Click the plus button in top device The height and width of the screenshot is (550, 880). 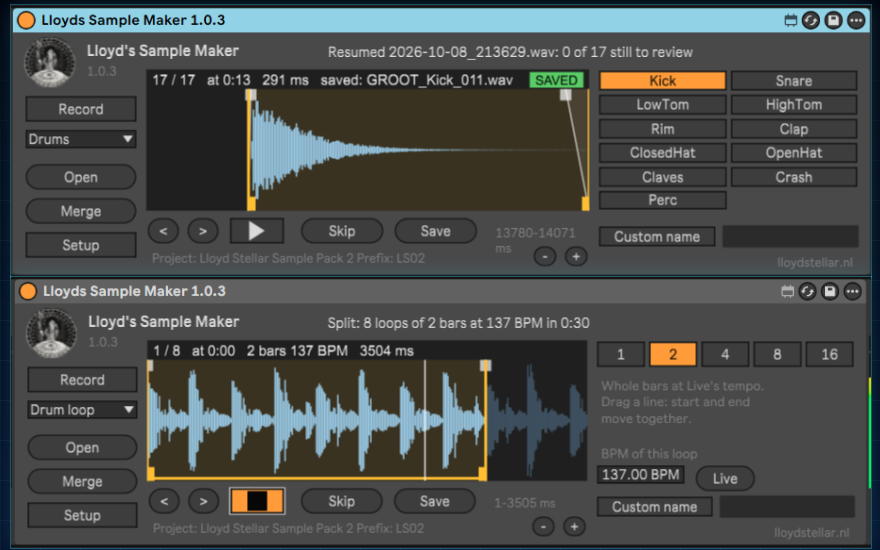coord(576,256)
